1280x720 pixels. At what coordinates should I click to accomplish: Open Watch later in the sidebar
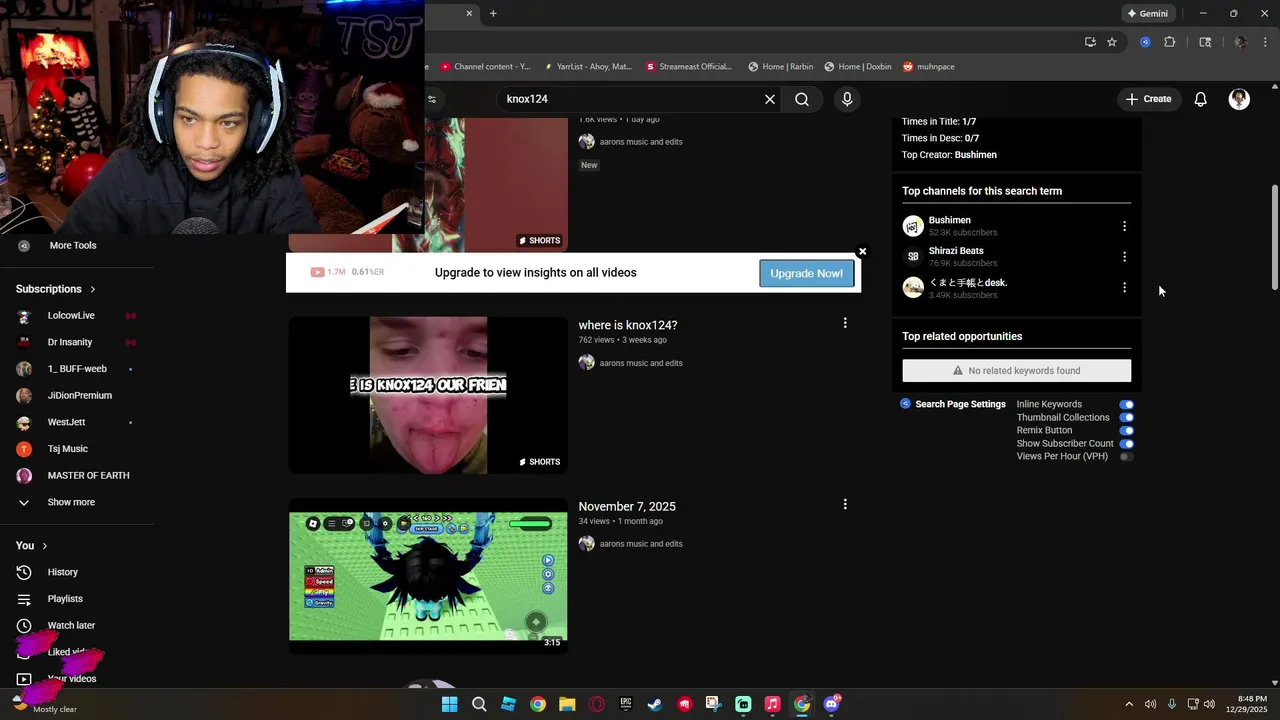[x=71, y=626]
